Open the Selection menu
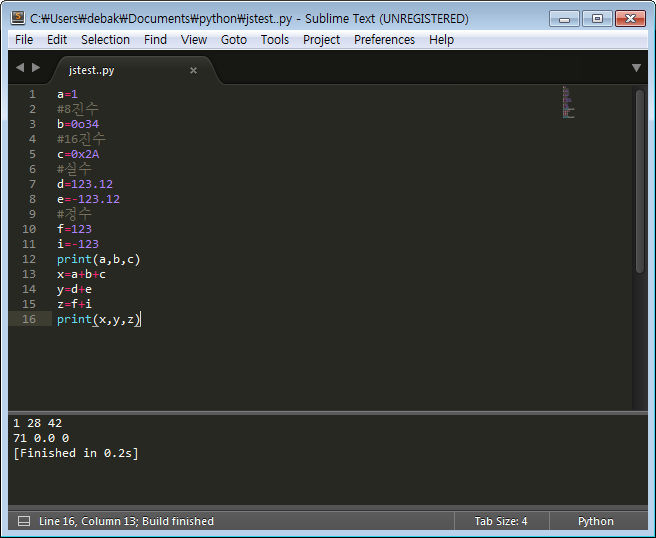656x538 pixels. [105, 40]
